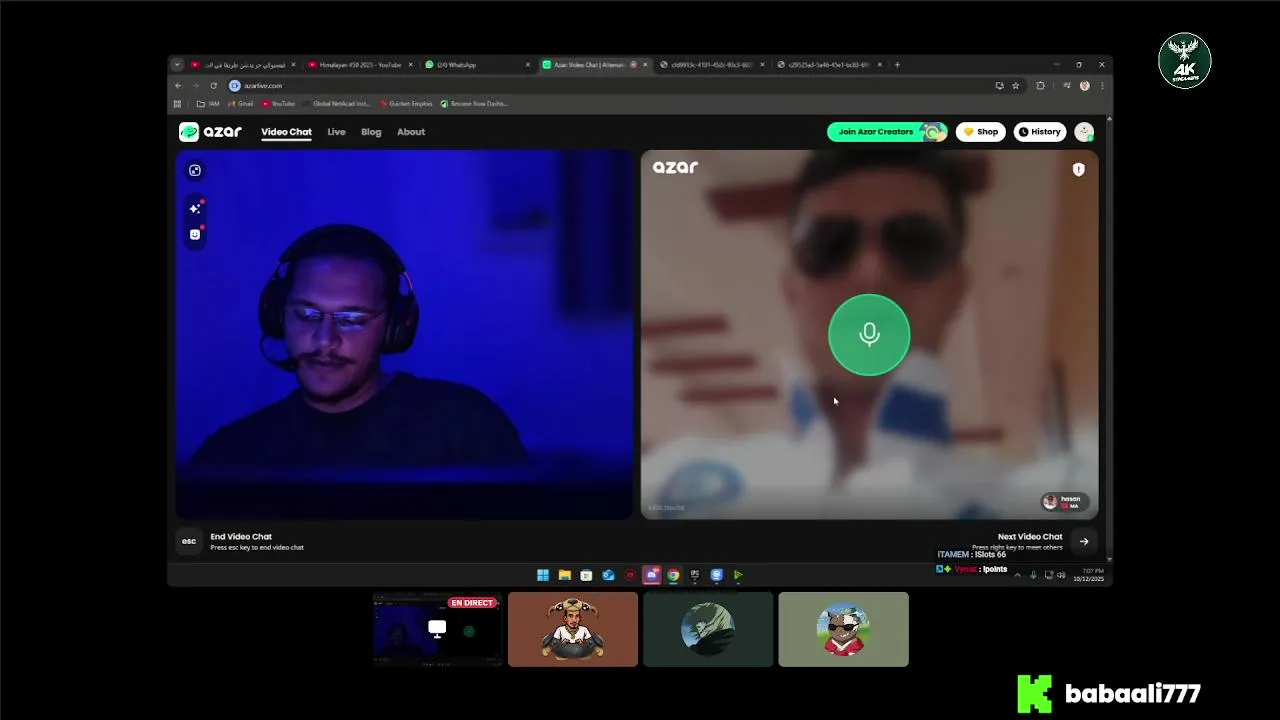Click the volume icon in system tray
The height and width of the screenshot is (720, 1280).
(x=1061, y=575)
